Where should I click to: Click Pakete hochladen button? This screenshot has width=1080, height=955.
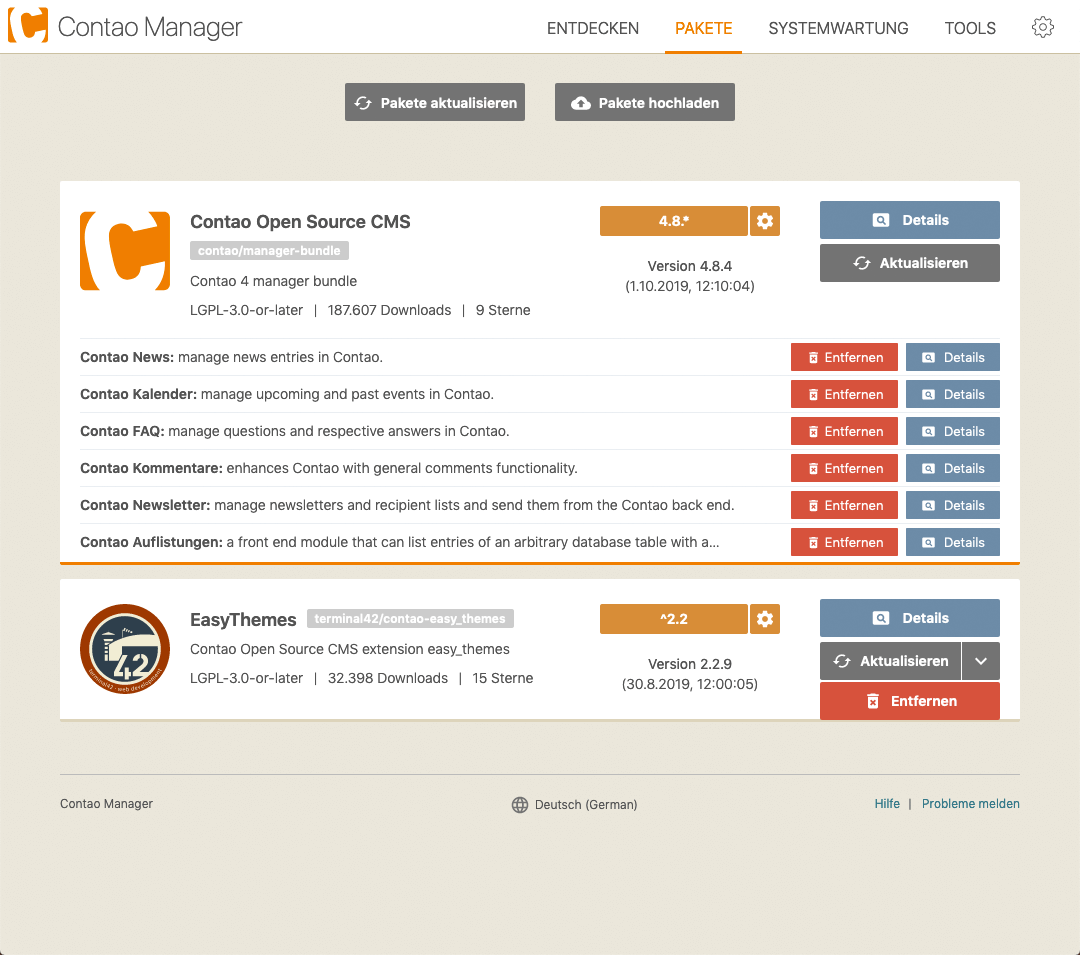[645, 103]
